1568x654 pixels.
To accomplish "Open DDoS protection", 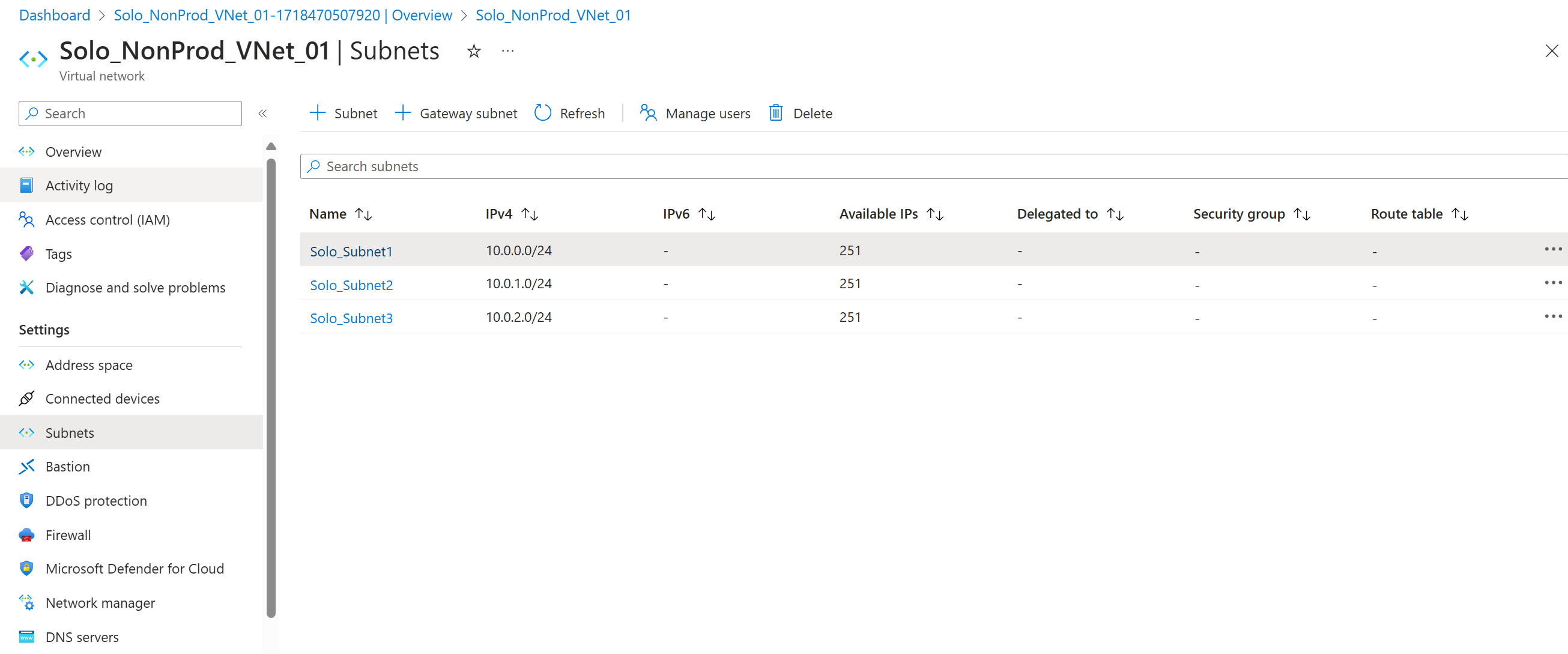I will pyautogui.click(x=132, y=500).
